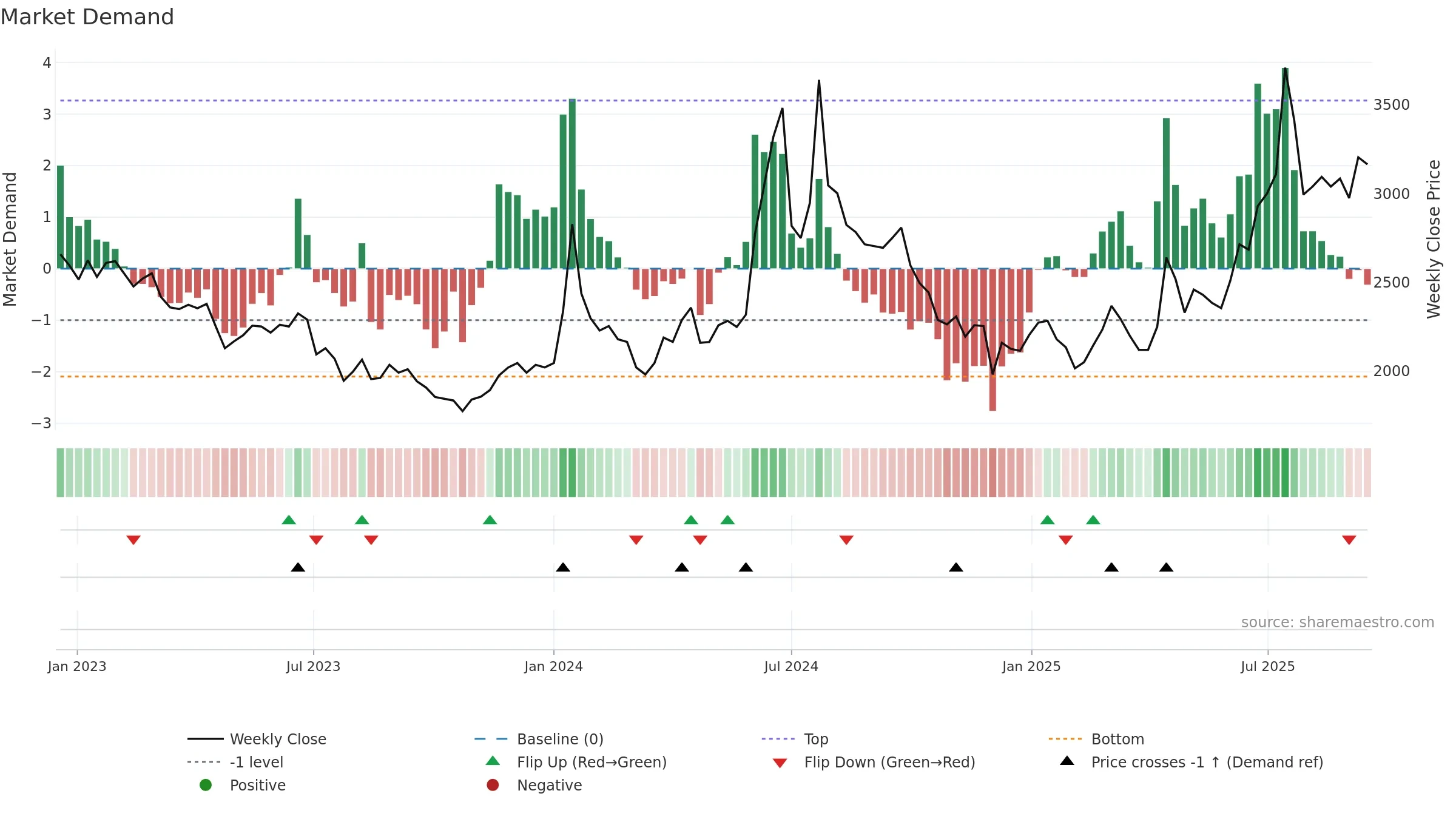Click the black price-cross marker in early April 2024
This screenshot has height=819, width=1456.
click(x=682, y=567)
